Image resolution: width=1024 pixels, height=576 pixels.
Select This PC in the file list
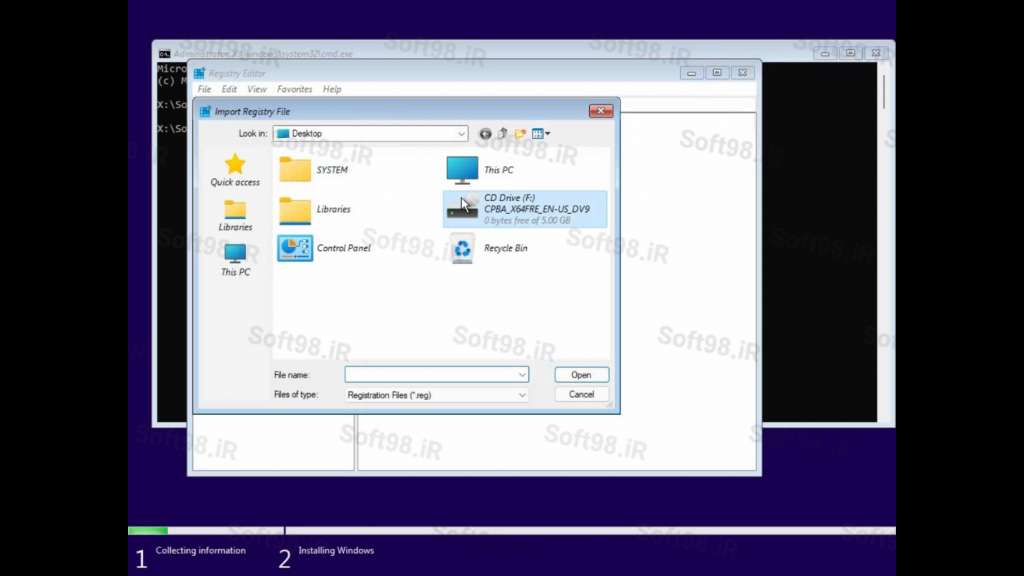coord(480,170)
